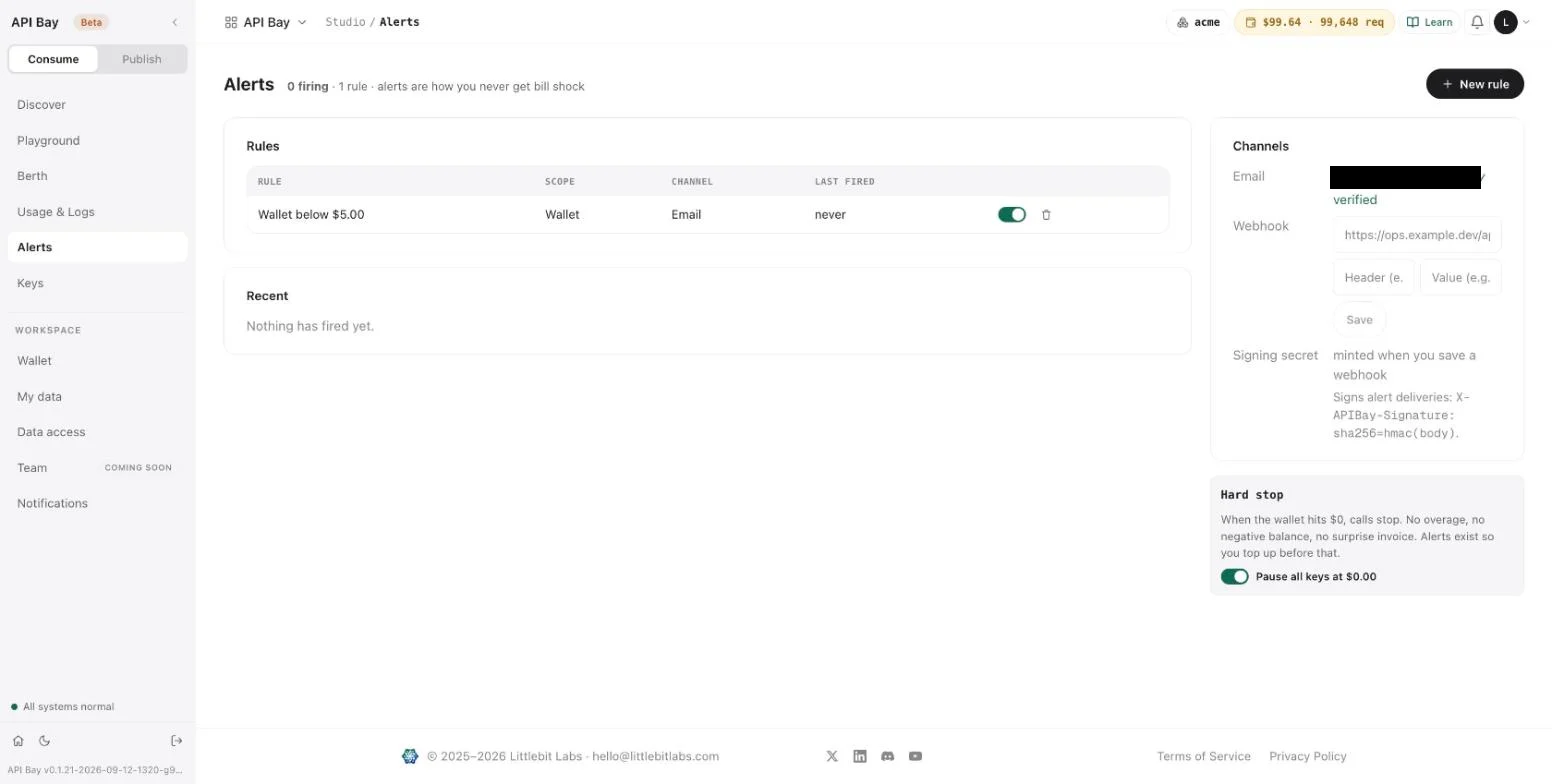
Task: Open Terms of Service link
Action: (1204, 756)
